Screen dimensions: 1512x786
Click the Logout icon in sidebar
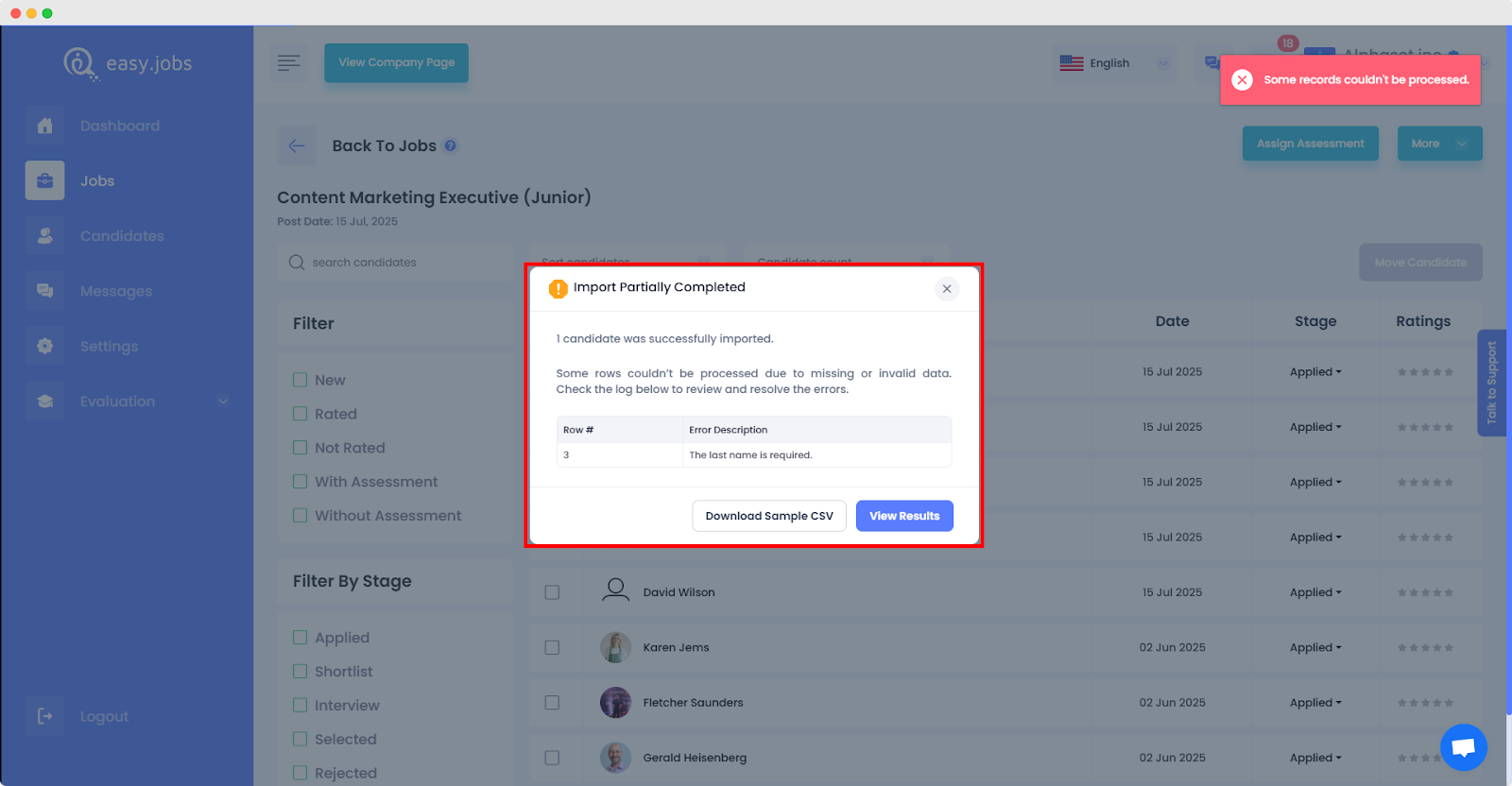[x=45, y=716]
